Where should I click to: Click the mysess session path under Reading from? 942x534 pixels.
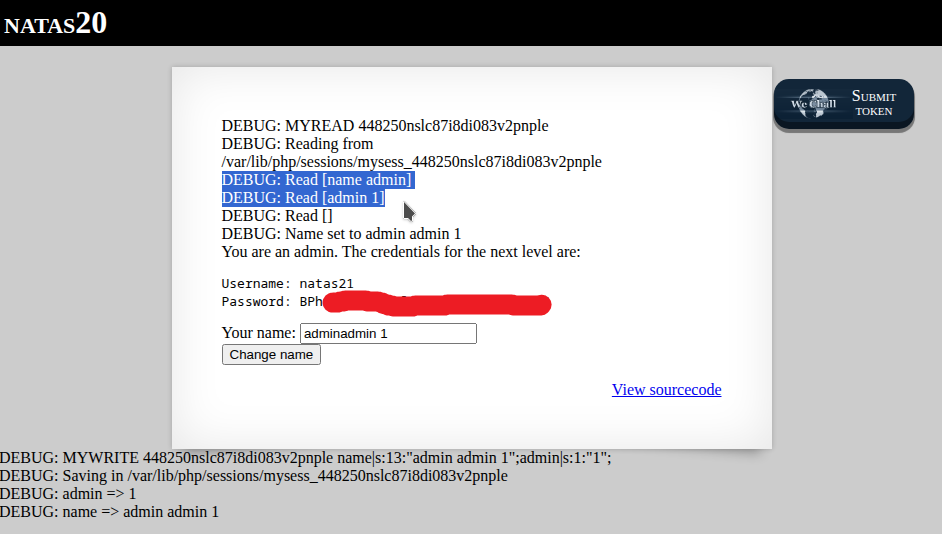pyautogui.click(x=411, y=162)
